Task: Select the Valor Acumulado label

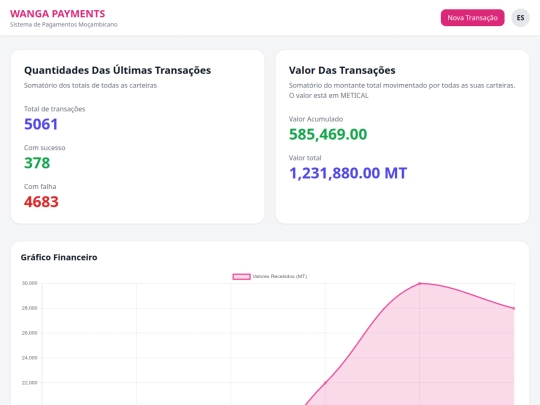Action: [x=316, y=119]
